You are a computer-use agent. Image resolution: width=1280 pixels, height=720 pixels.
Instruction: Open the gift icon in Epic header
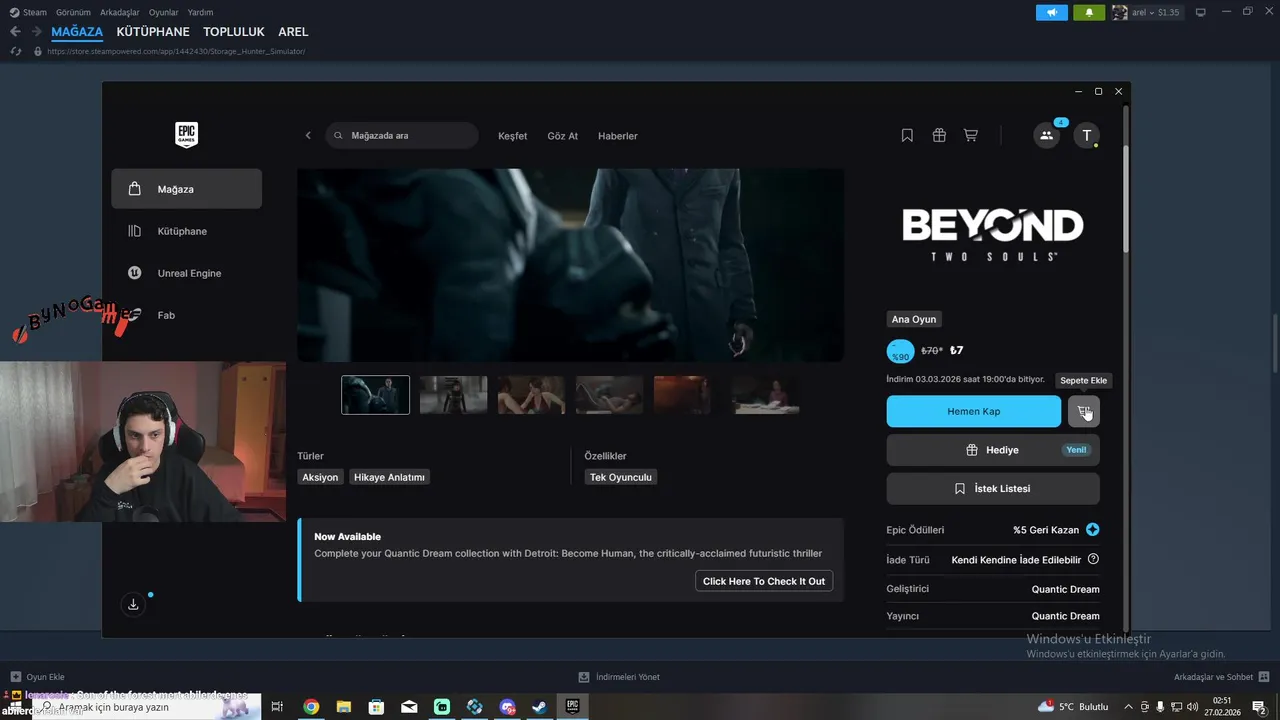939,135
